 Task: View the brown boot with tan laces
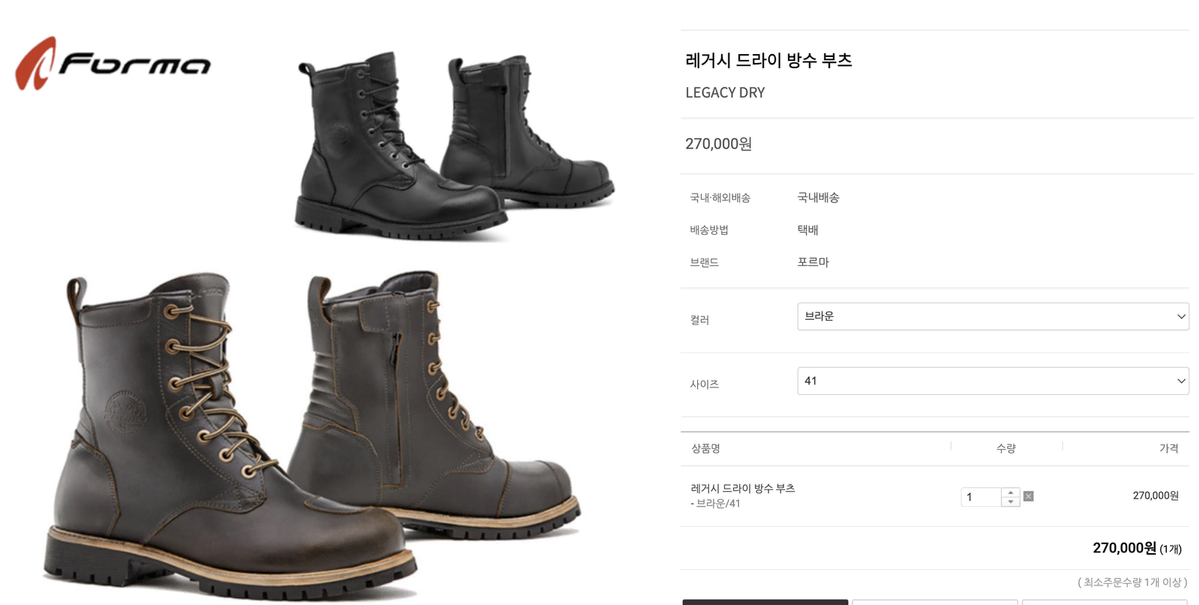pos(229,436)
